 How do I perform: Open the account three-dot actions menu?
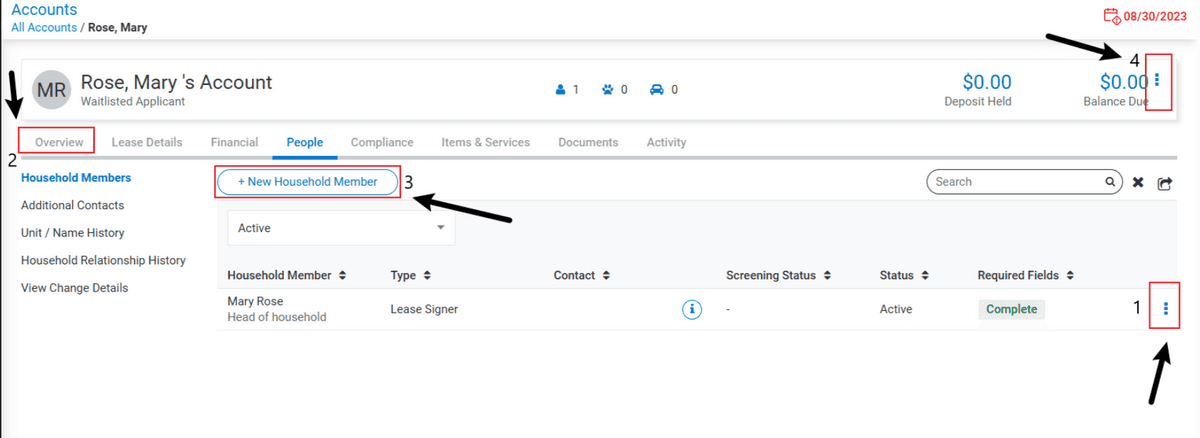1157,80
